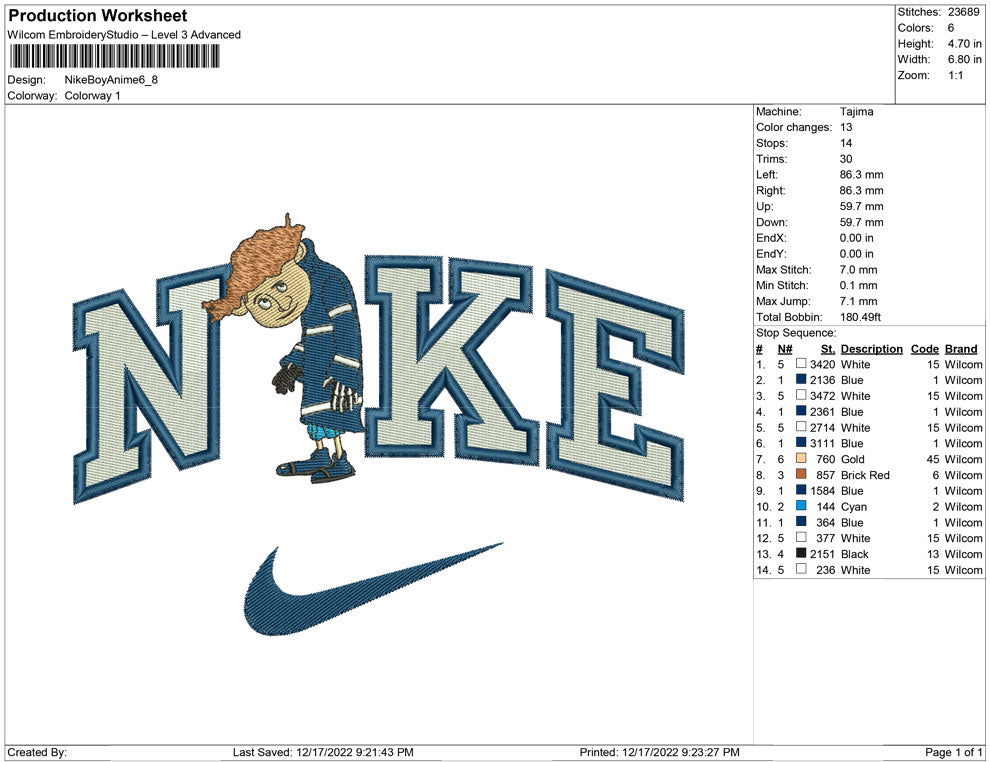Click the Width value '6.80 in'
This screenshot has height=762, width=990.
point(964,59)
